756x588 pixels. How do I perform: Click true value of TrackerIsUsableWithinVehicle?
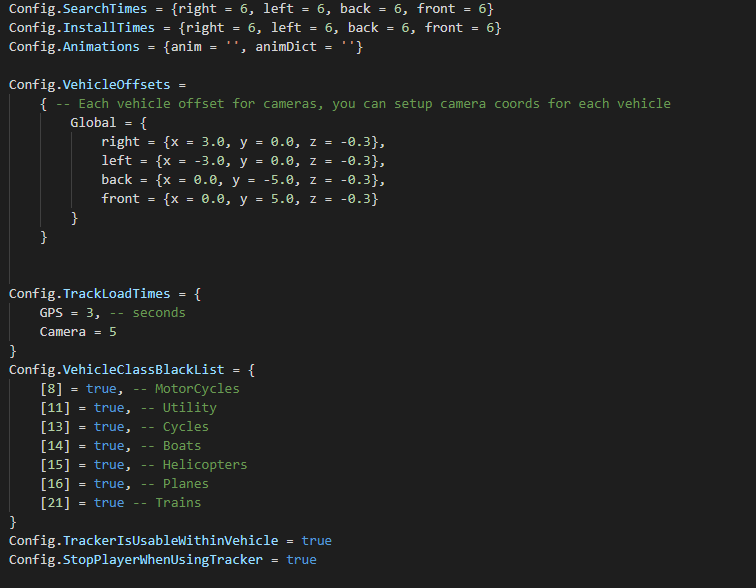click(x=316, y=541)
